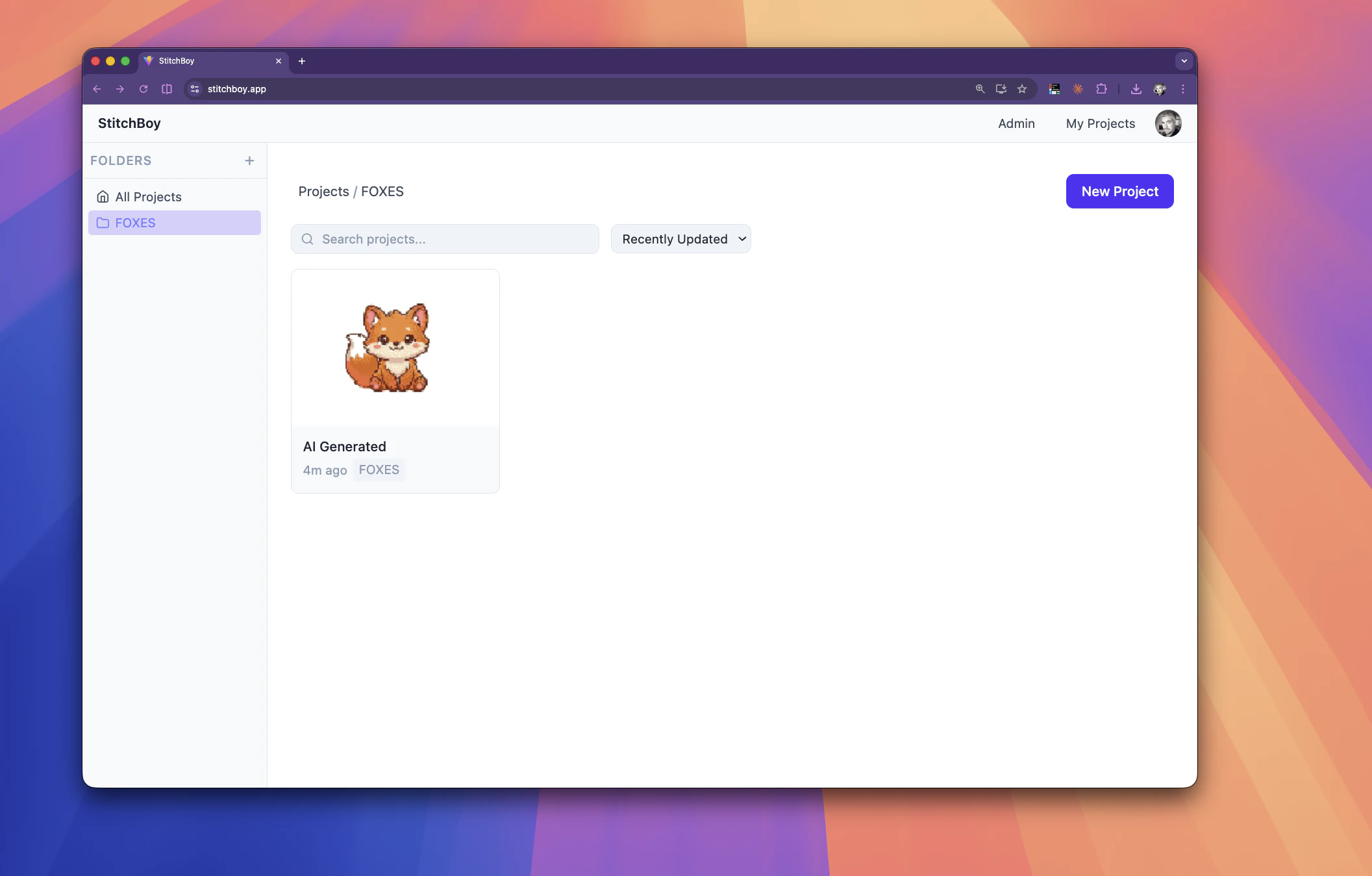Click the FOXES folder icon in sidebar
1372x876 pixels.
(103, 223)
